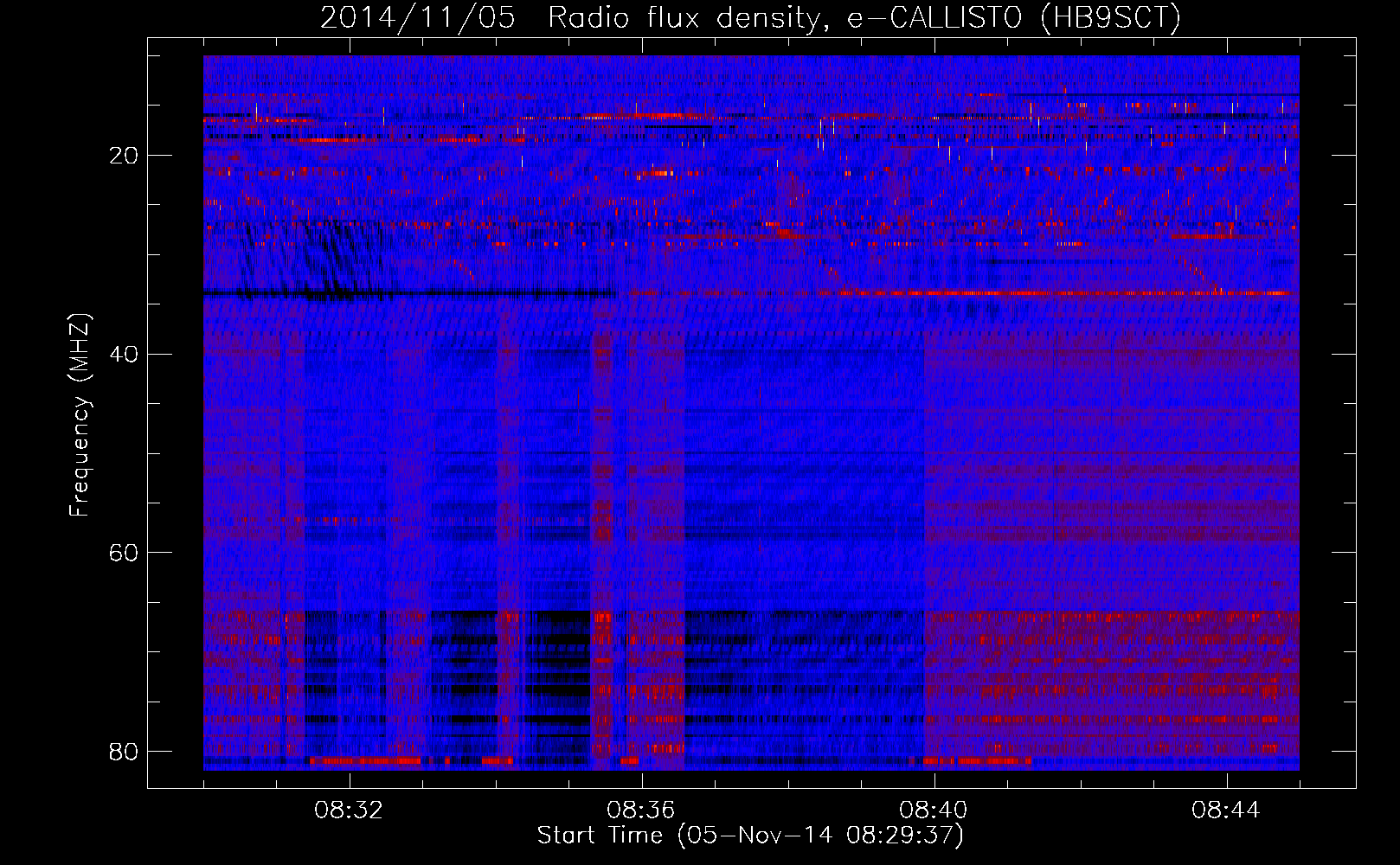The image size is (1400, 865).
Task: Click the 08:36 time tick label
Action: [641, 811]
